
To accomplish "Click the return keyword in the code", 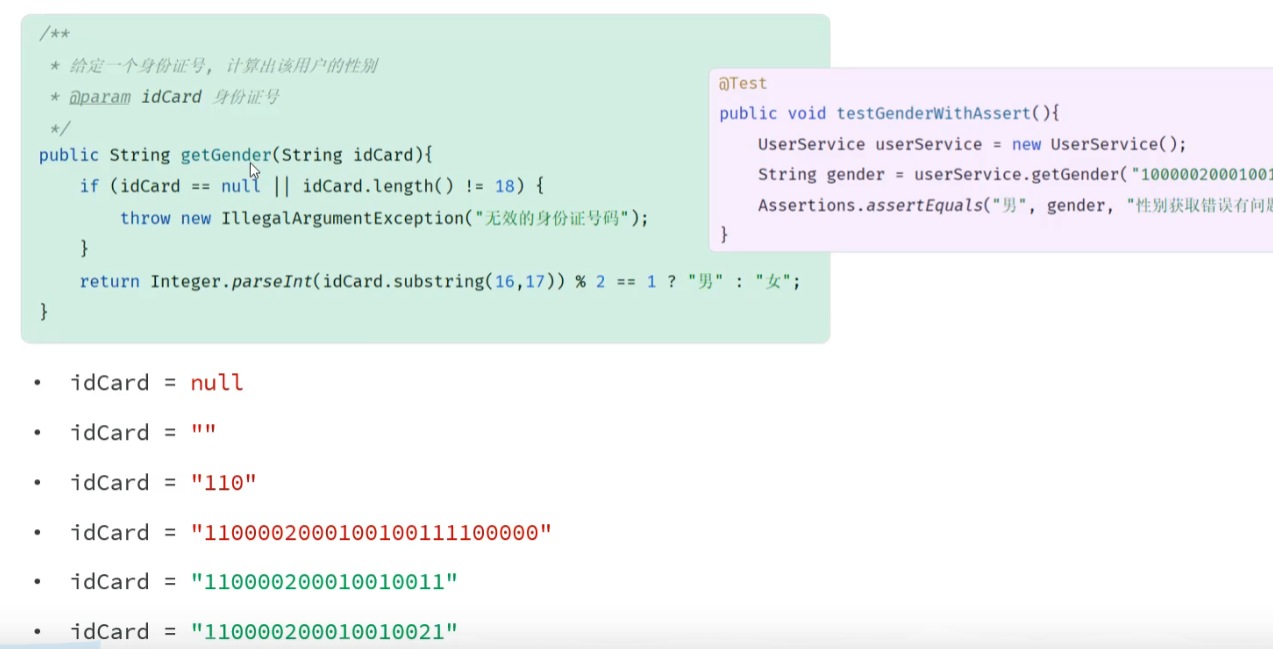I will tap(109, 282).
